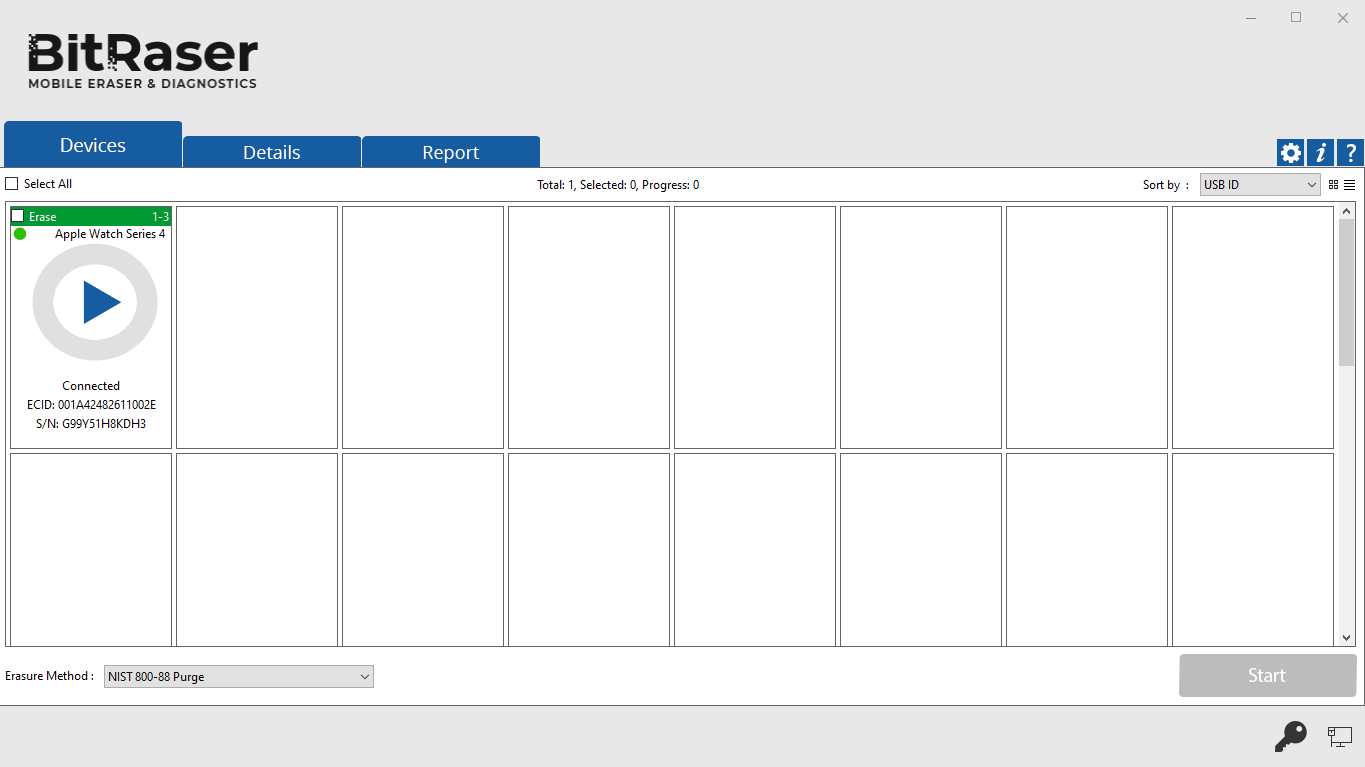Switch to the Report tab

[451, 152]
